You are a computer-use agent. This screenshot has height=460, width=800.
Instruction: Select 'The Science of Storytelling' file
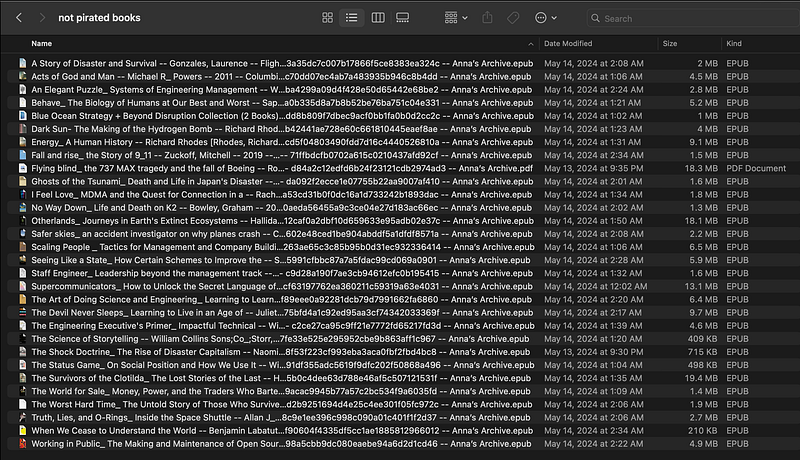click(x=280, y=339)
